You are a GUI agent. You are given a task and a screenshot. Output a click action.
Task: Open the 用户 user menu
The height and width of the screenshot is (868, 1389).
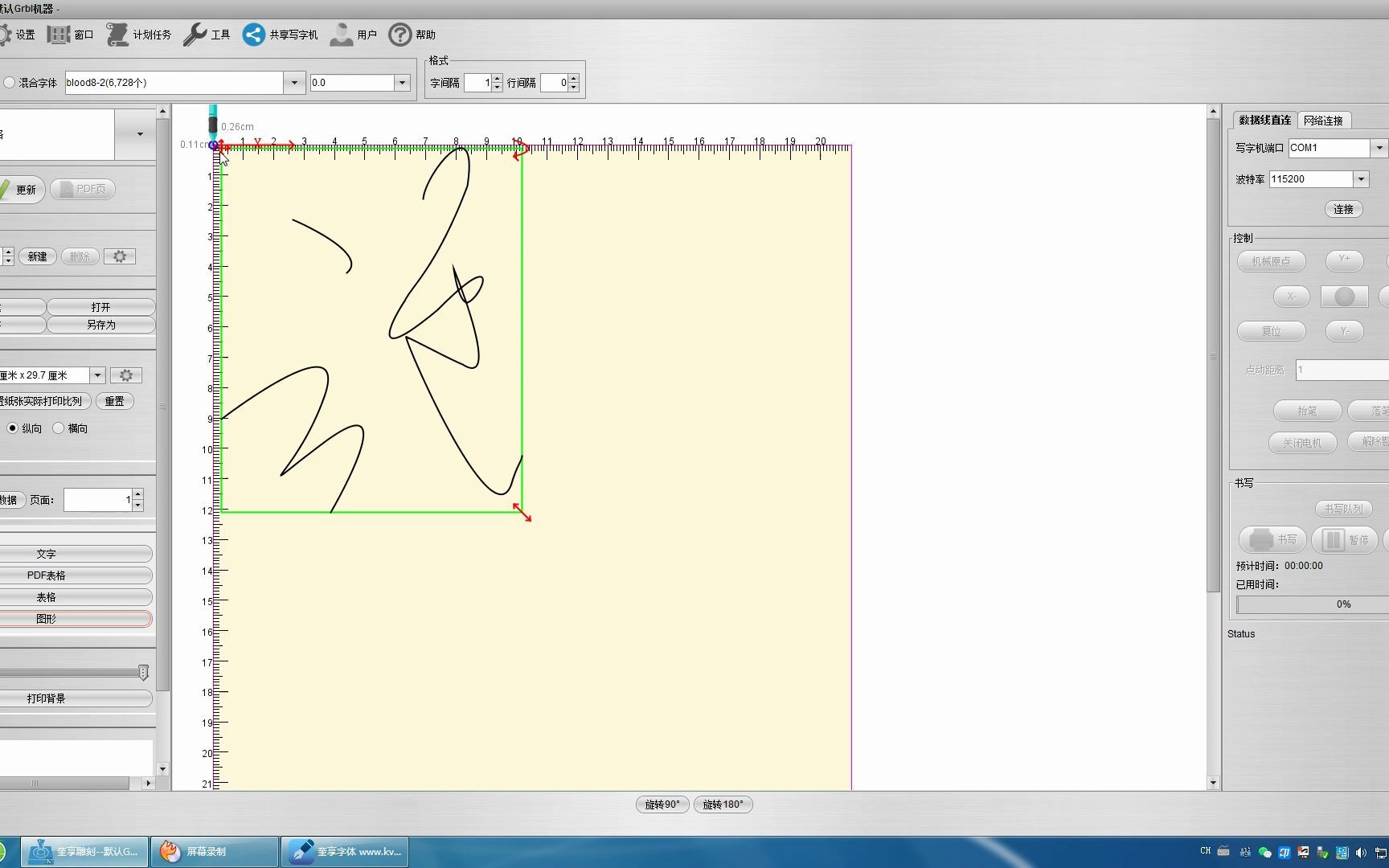tap(354, 35)
